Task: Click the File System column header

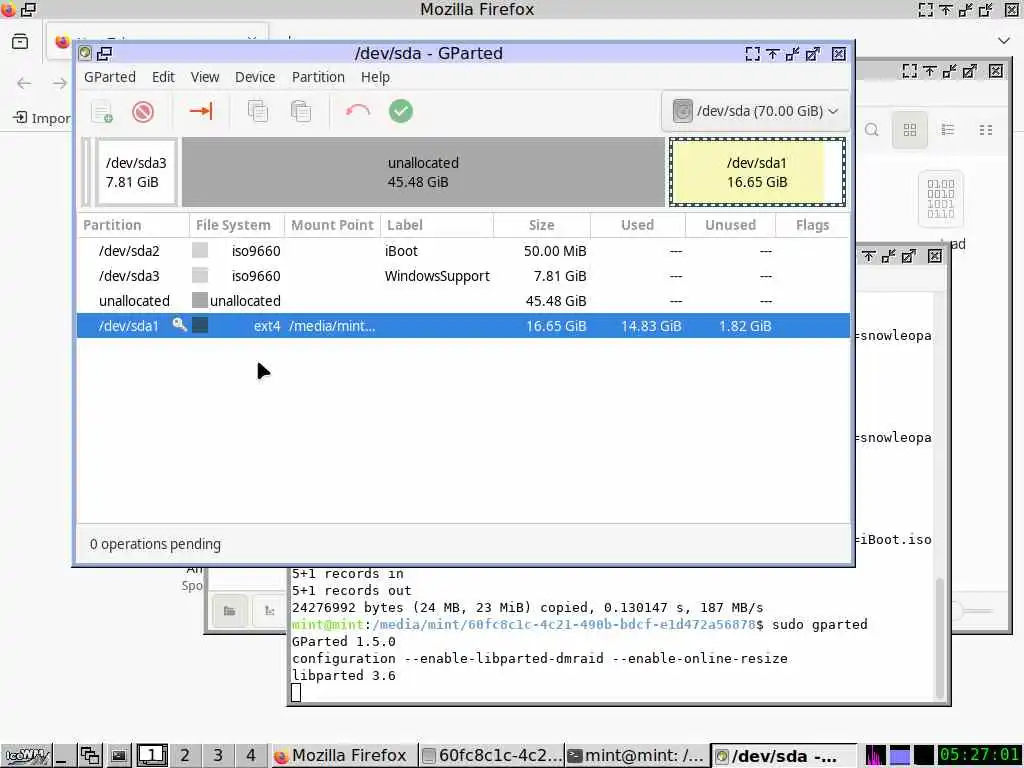Action: point(237,225)
